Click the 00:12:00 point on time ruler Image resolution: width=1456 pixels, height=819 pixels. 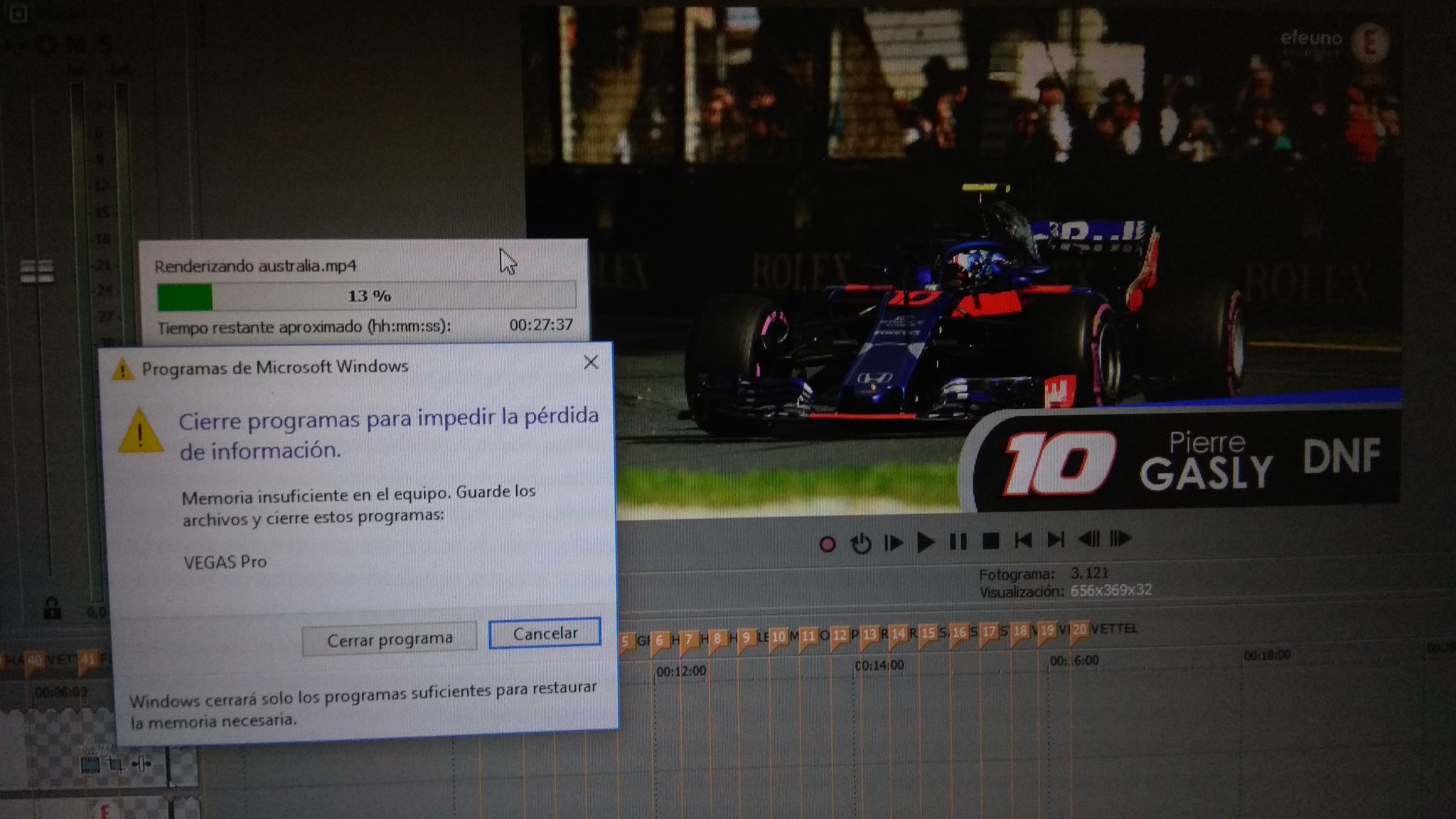[x=681, y=671]
